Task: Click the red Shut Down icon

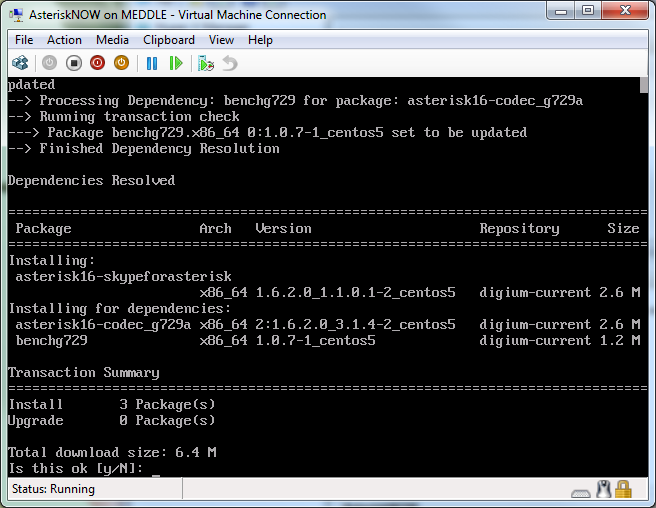Action: click(x=97, y=63)
